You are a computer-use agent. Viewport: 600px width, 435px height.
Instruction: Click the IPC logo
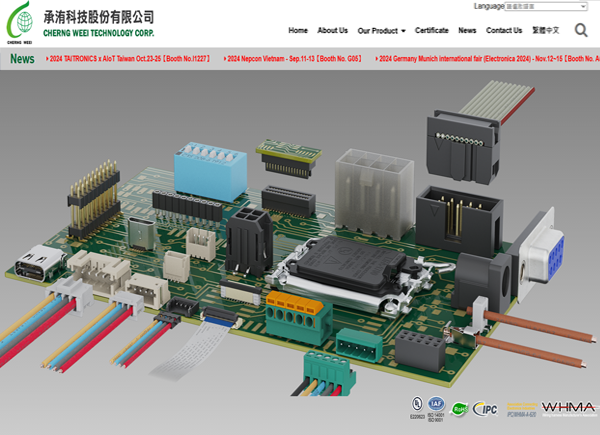coord(485,407)
